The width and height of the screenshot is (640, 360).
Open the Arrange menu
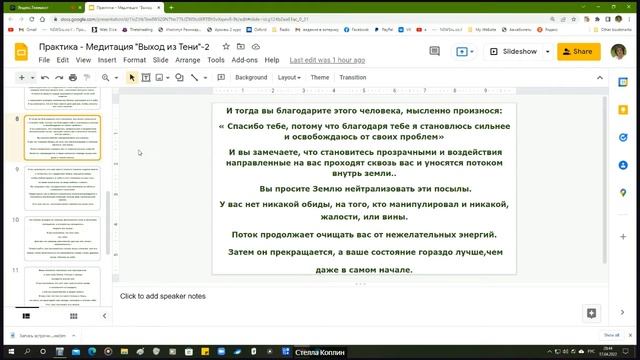(188, 60)
